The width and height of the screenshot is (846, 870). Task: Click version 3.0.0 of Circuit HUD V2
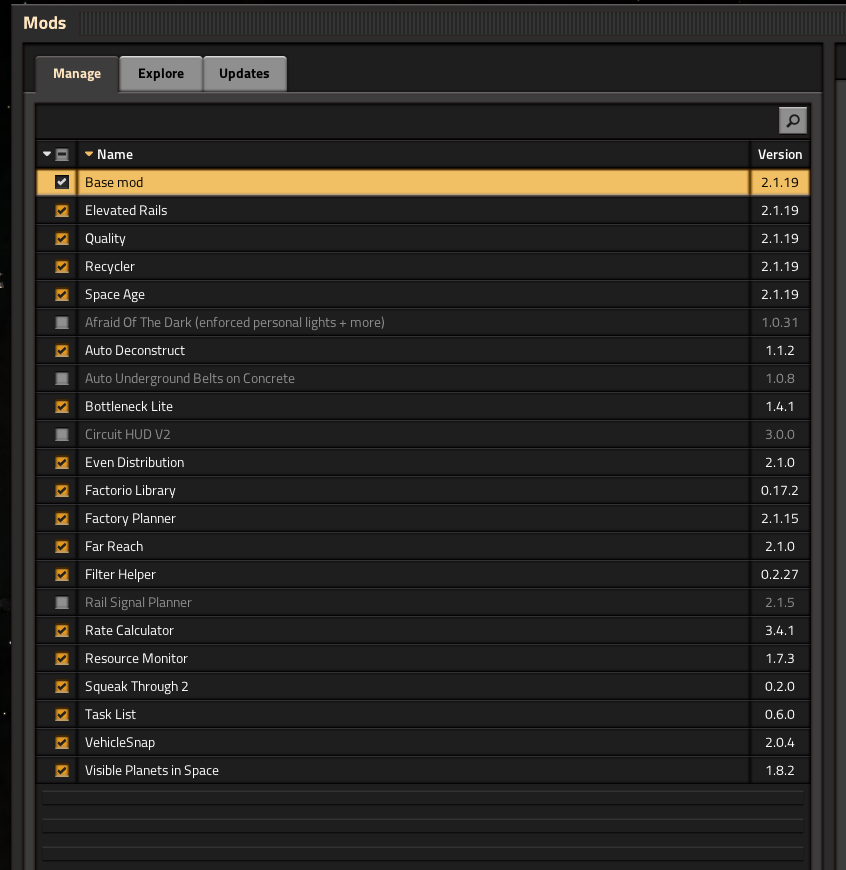tap(779, 434)
